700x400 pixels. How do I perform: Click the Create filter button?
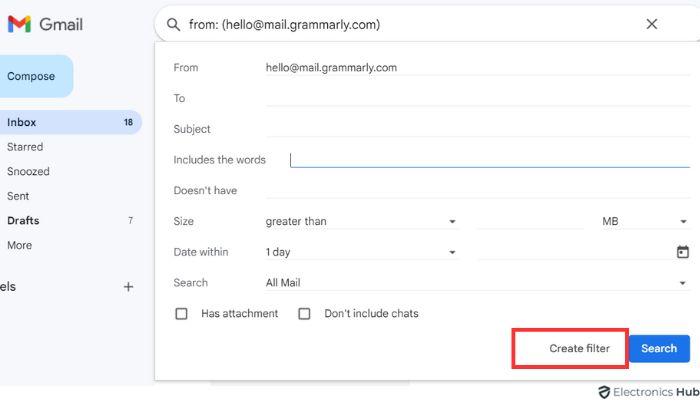tap(579, 349)
